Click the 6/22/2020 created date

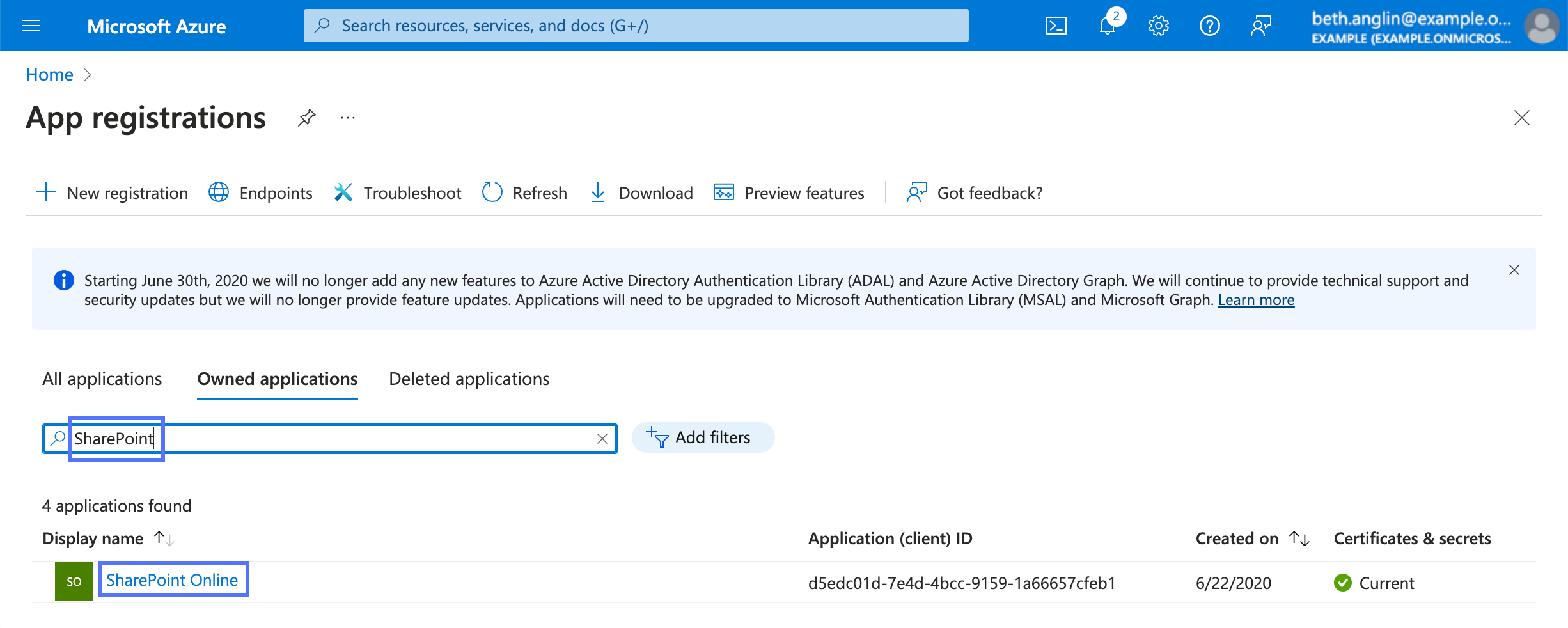[x=1234, y=583]
